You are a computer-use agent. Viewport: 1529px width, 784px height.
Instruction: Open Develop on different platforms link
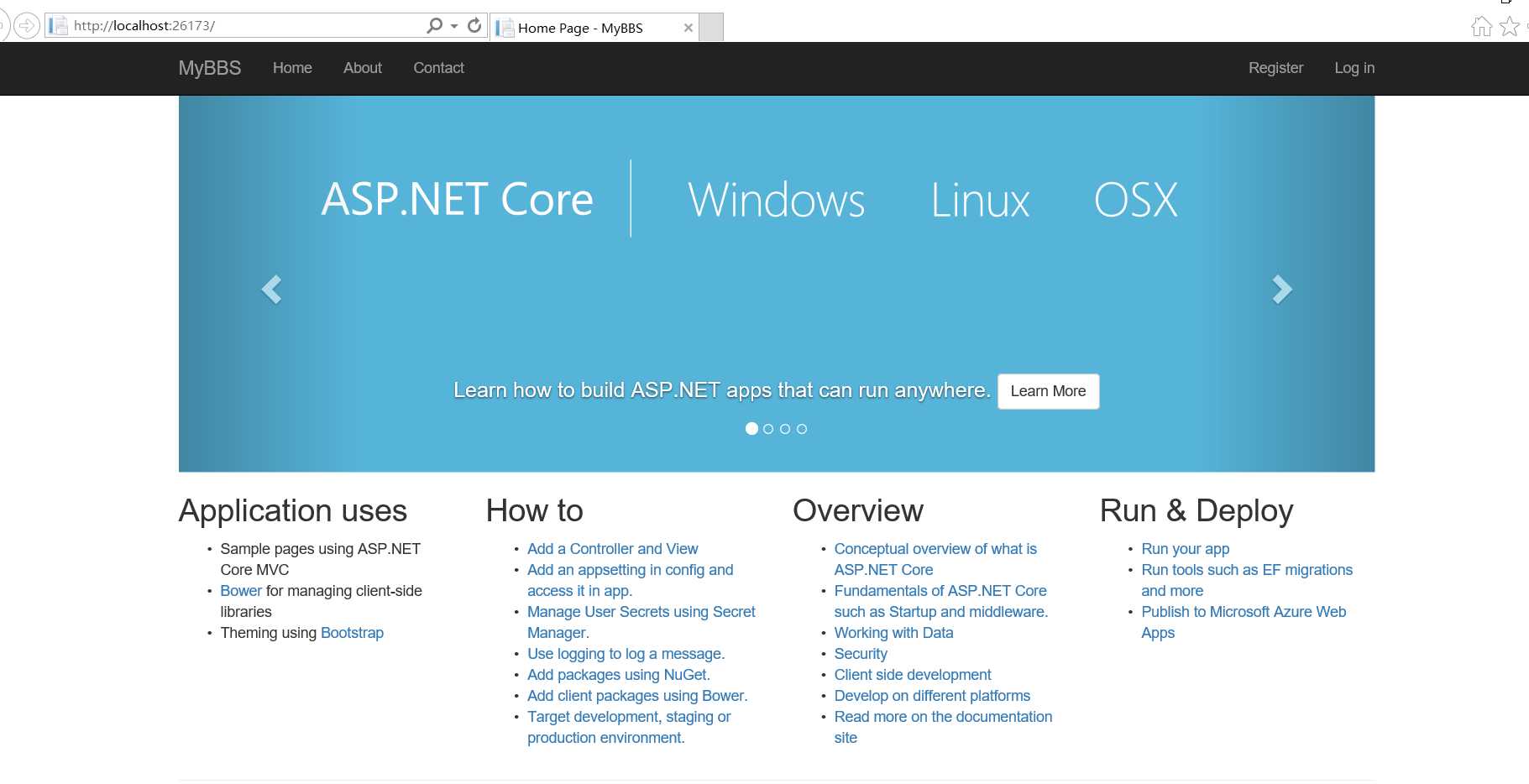(932, 696)
